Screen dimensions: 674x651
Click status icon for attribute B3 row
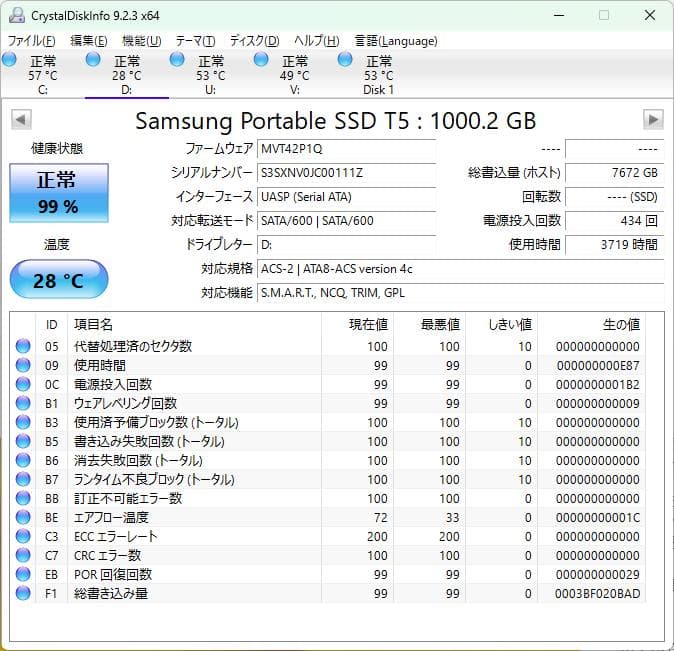coord(23,422)
